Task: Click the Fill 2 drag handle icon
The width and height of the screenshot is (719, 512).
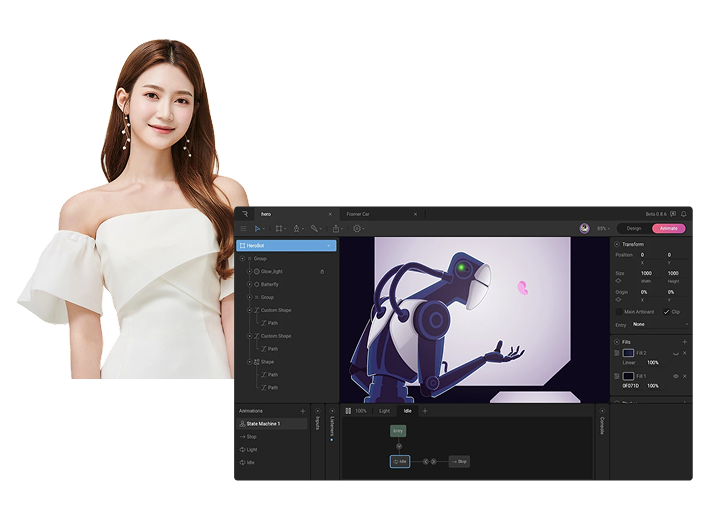Action: [x=617, y=353]
